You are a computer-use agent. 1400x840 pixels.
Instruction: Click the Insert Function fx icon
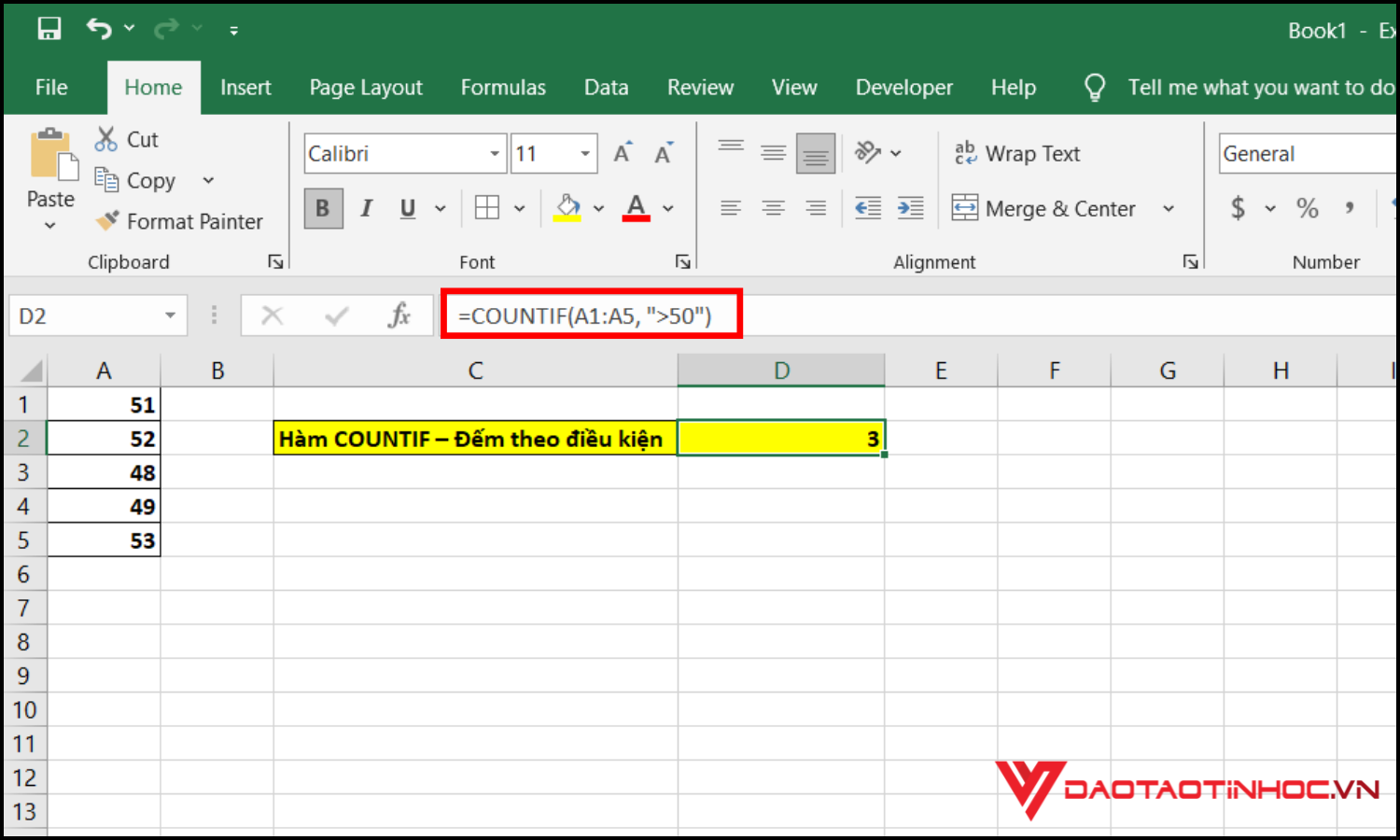pos(399,315)
